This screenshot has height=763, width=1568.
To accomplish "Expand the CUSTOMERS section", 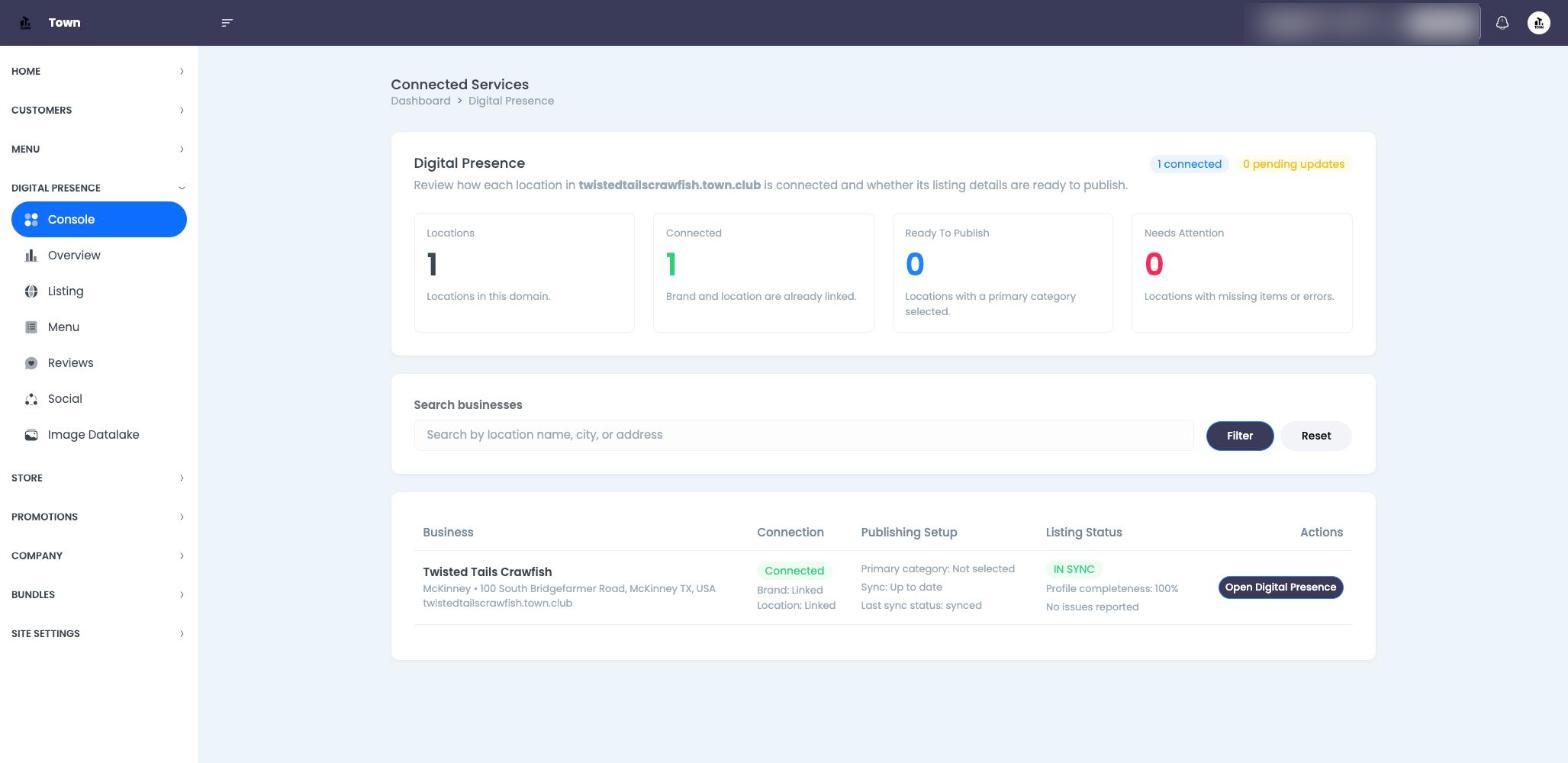I will pos(98,110).
